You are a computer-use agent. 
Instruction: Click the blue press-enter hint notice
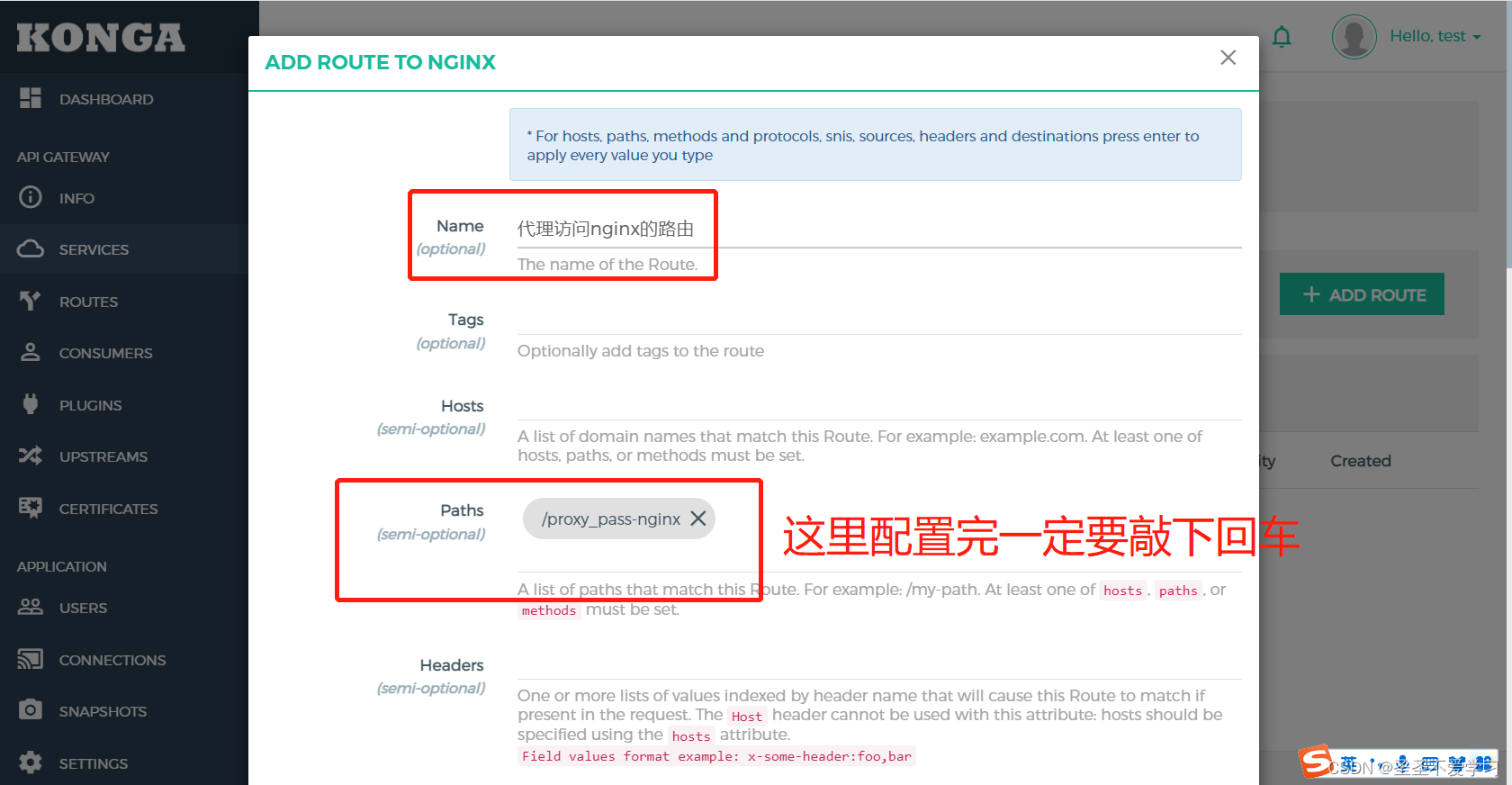875,145
